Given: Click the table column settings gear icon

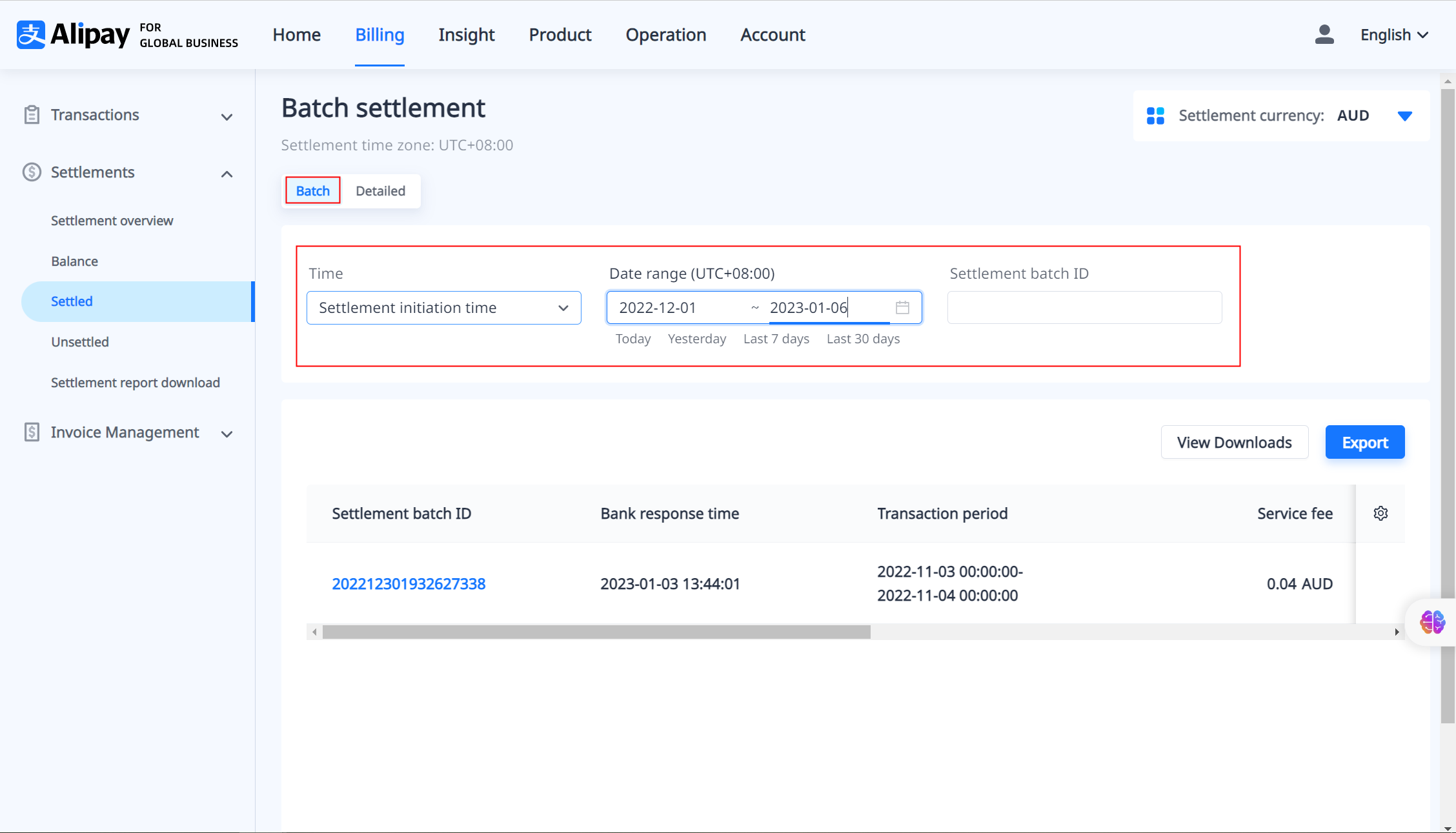Looking at the screenshot, I should 1380,514.
